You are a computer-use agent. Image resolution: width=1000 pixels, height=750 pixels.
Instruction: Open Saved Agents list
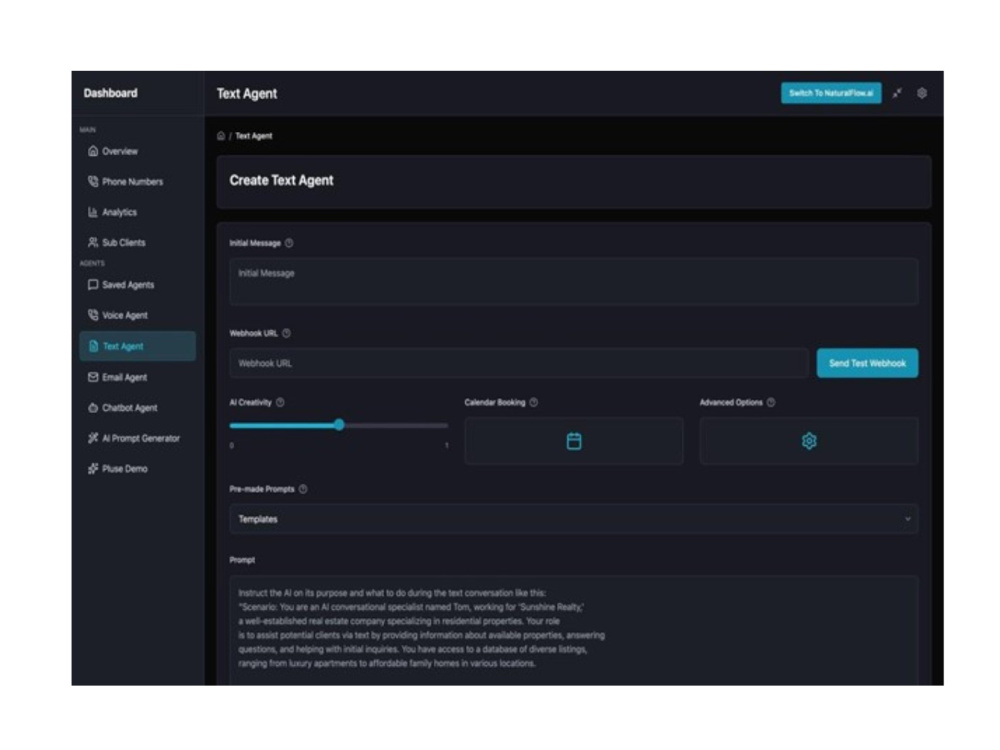[x=138, y=284]
